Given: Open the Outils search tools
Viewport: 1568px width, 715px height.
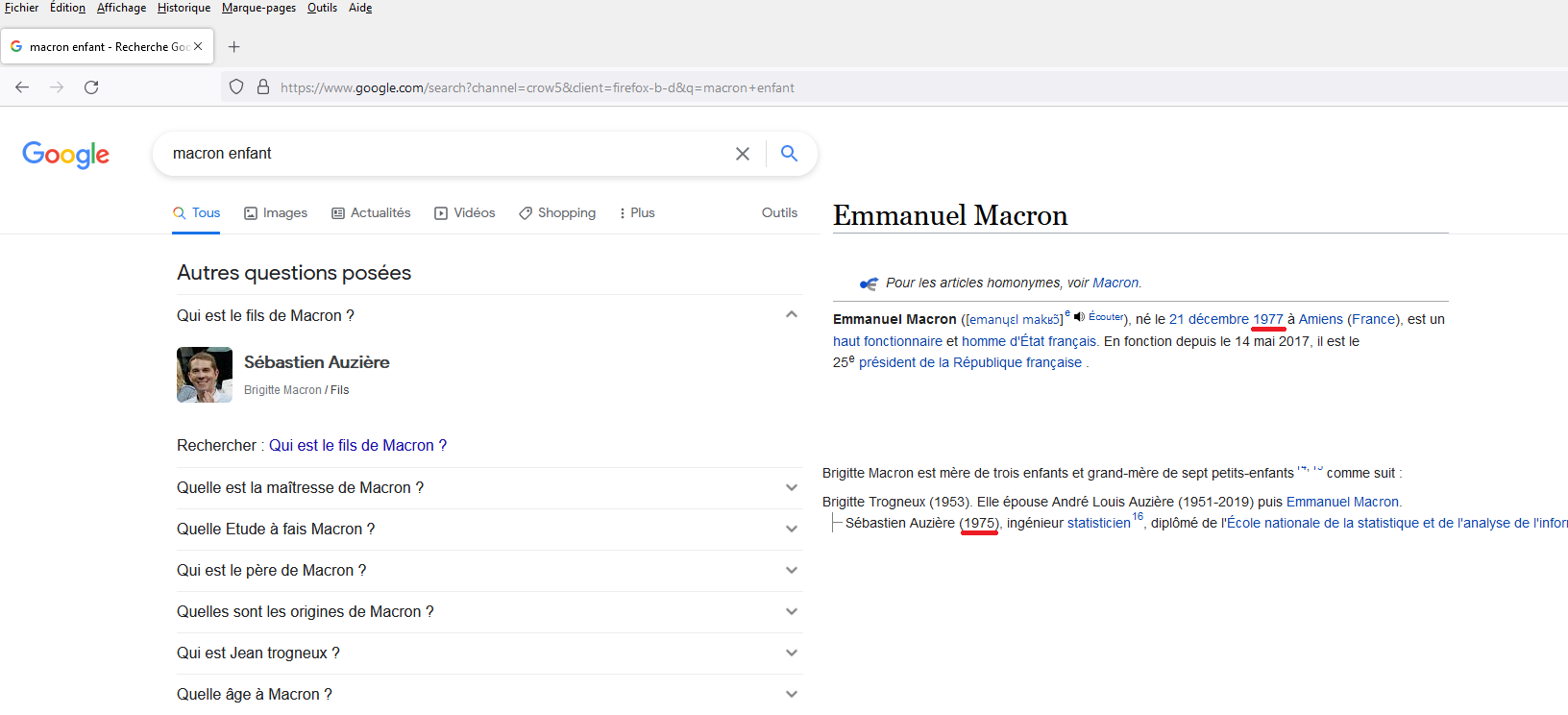Looking at the screenshot, I should (779, 213).
